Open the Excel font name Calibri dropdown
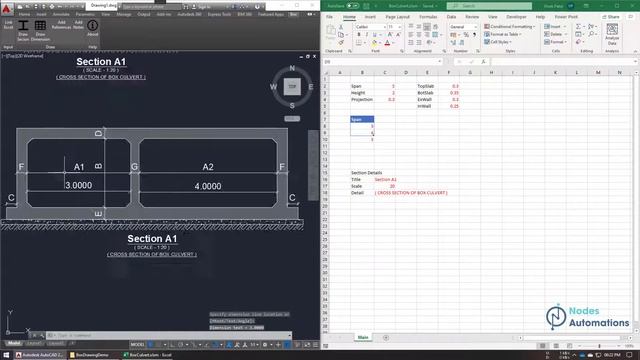Viewport: 640px width, 360px height. pos(384,27)
